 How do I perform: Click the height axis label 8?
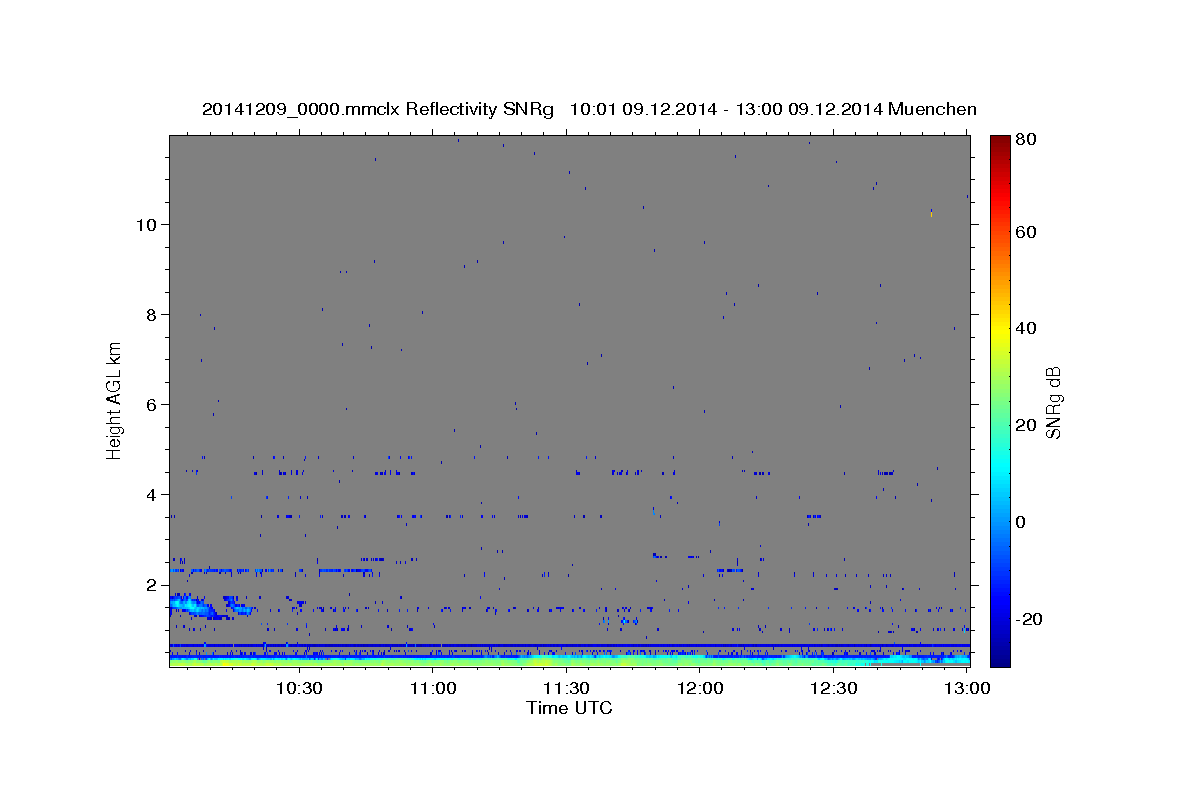(x=151, y=314)
